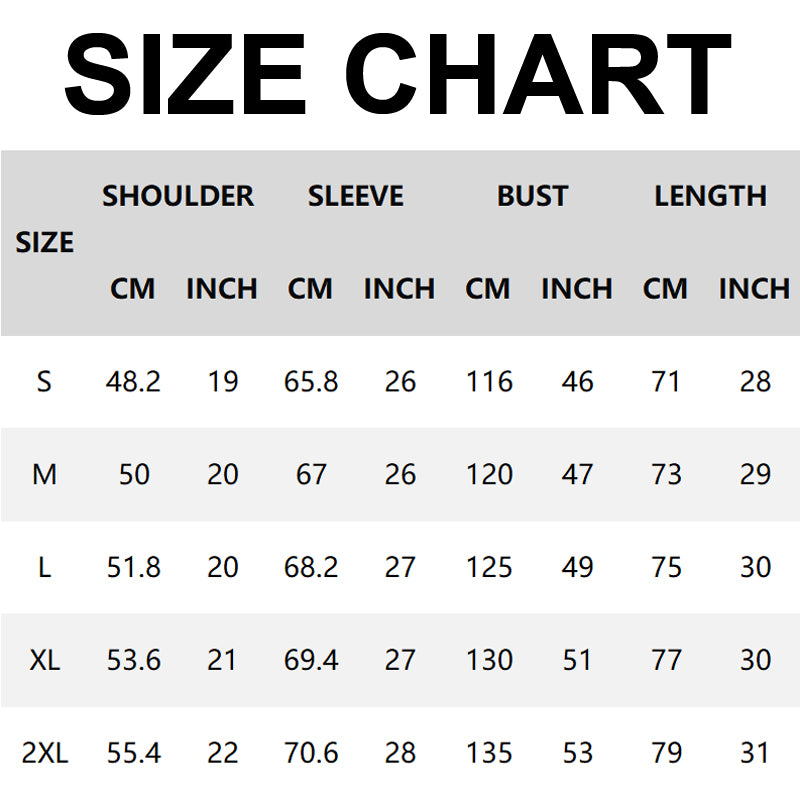Click the 48.2 shoulder CM value
Screen dimensions: 800x800
click(x=133, y=381)
